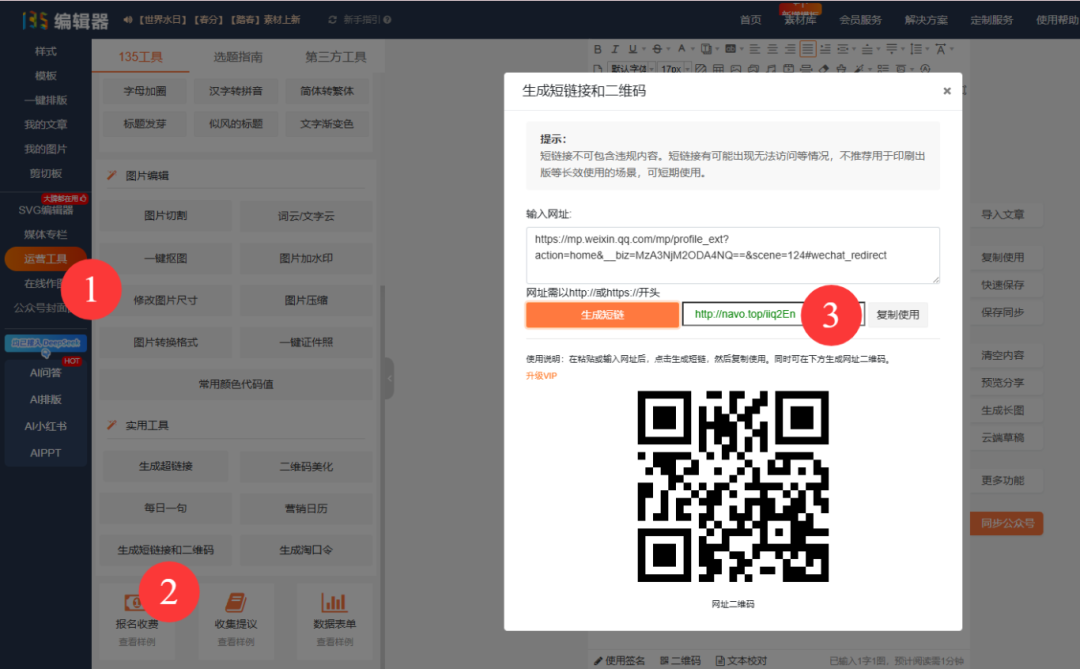Justify text alignment (highlighted icon)

click(808, 49)
